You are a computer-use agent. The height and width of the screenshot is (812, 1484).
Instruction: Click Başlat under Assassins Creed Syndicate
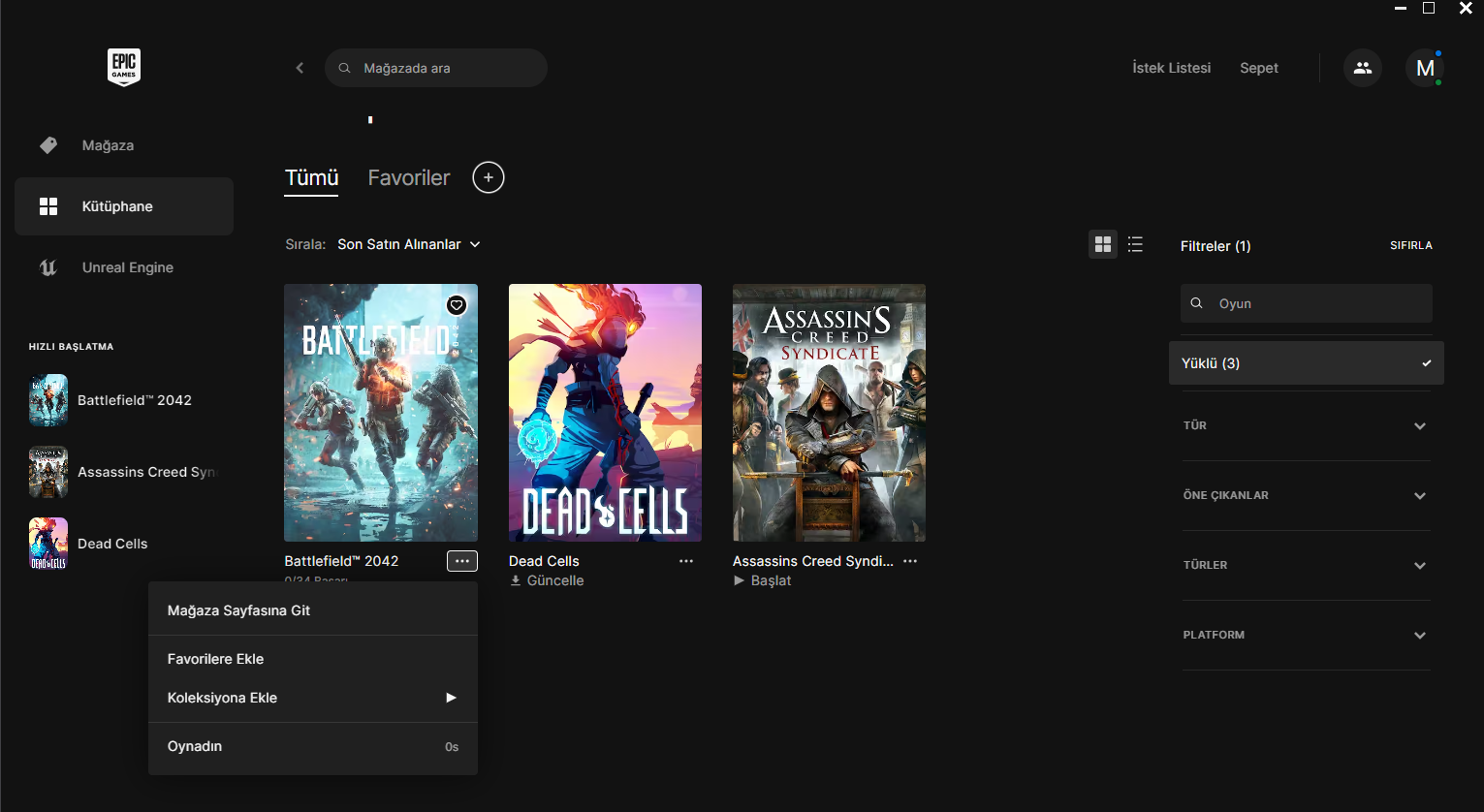pyautogui.click(x=771, y=580)
